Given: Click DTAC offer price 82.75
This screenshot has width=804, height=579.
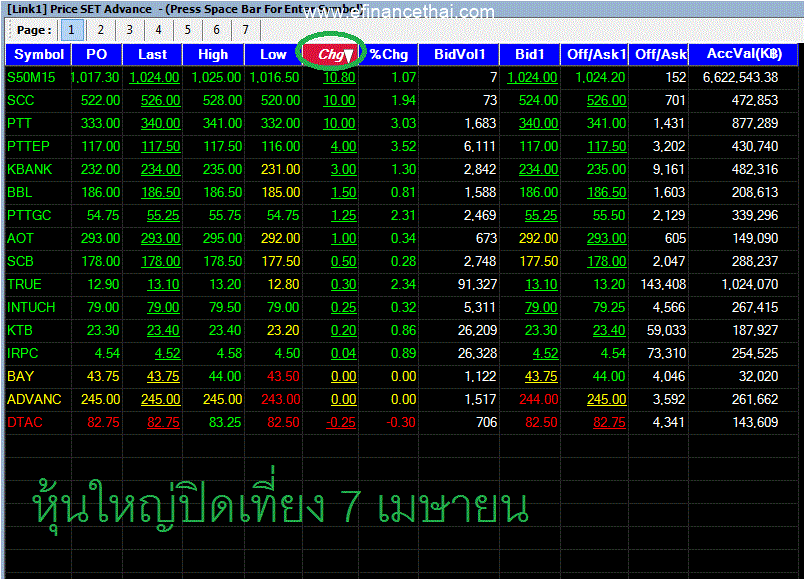Looking at the screenshot, I should (x=609, y=423).
